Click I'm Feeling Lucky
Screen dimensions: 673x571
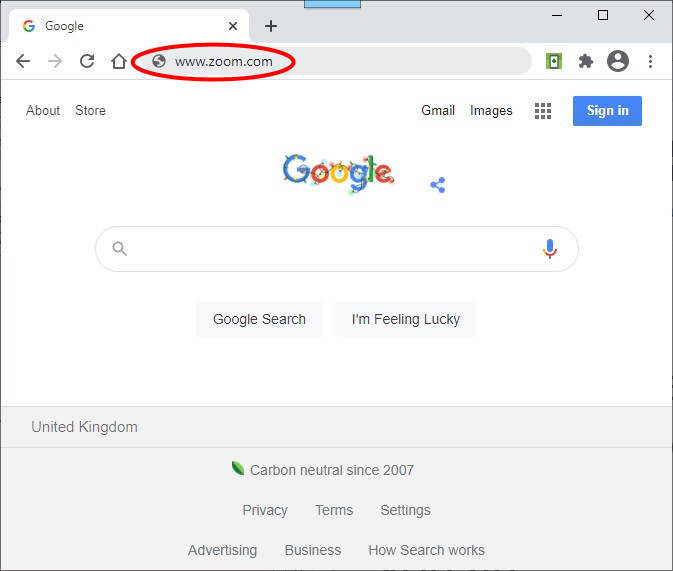(406, 319)
